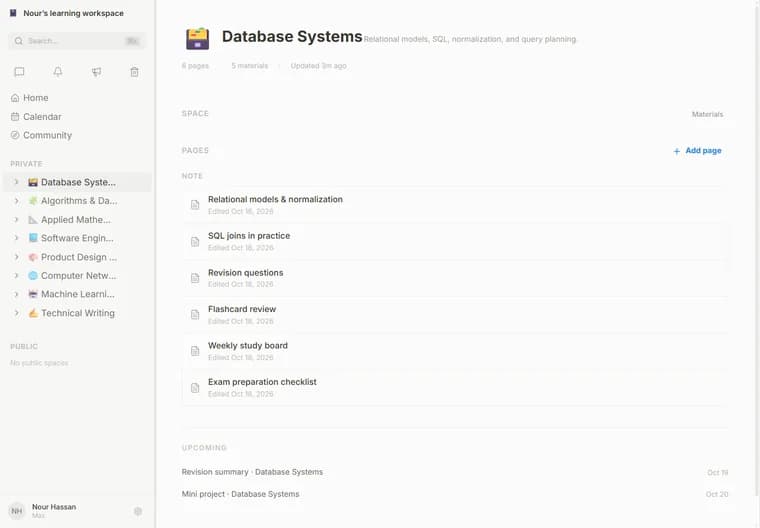760x528 pixels.
Task: Click the Add page button
Action: click(697, 151)
